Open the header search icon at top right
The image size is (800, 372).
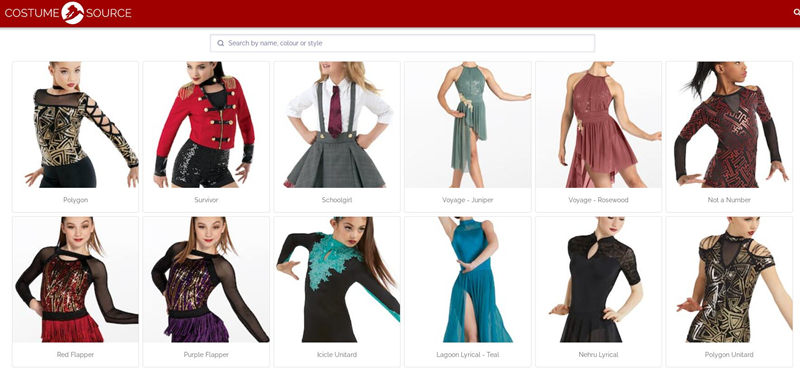pos(797,13)
